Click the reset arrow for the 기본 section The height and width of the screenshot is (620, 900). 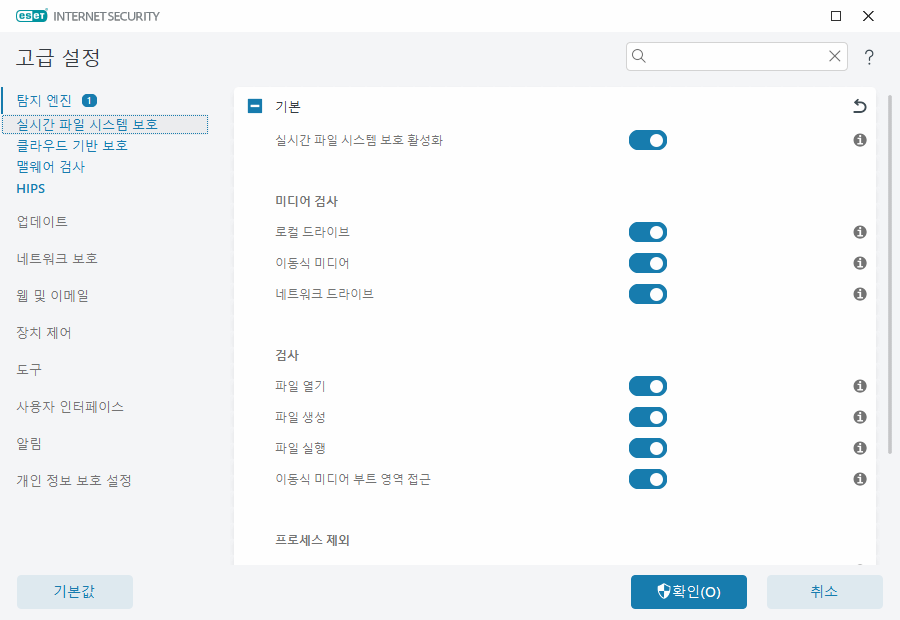pos(859,105)
